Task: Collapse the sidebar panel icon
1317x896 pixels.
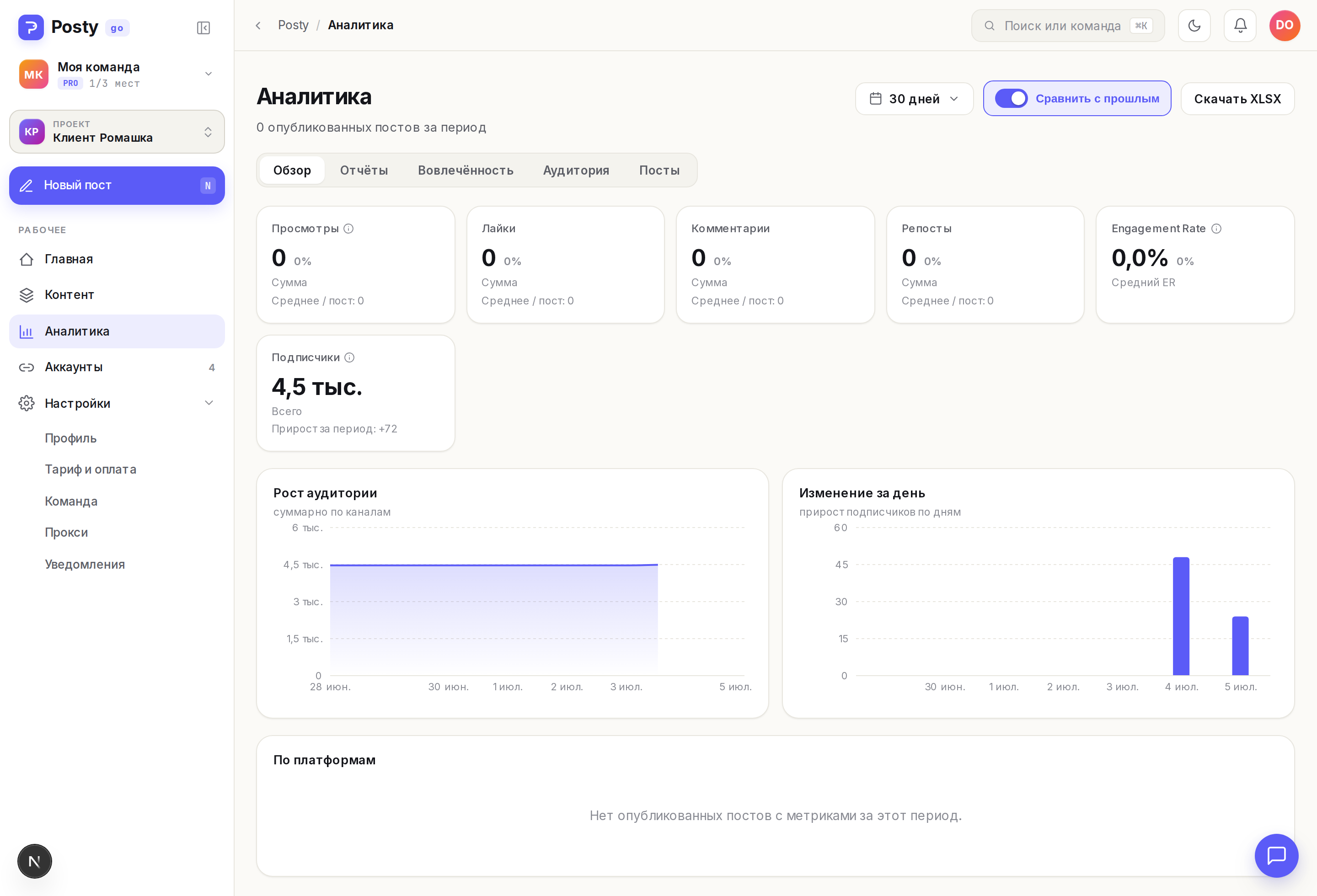Action: pyautogui.click(x=203, y=28)
